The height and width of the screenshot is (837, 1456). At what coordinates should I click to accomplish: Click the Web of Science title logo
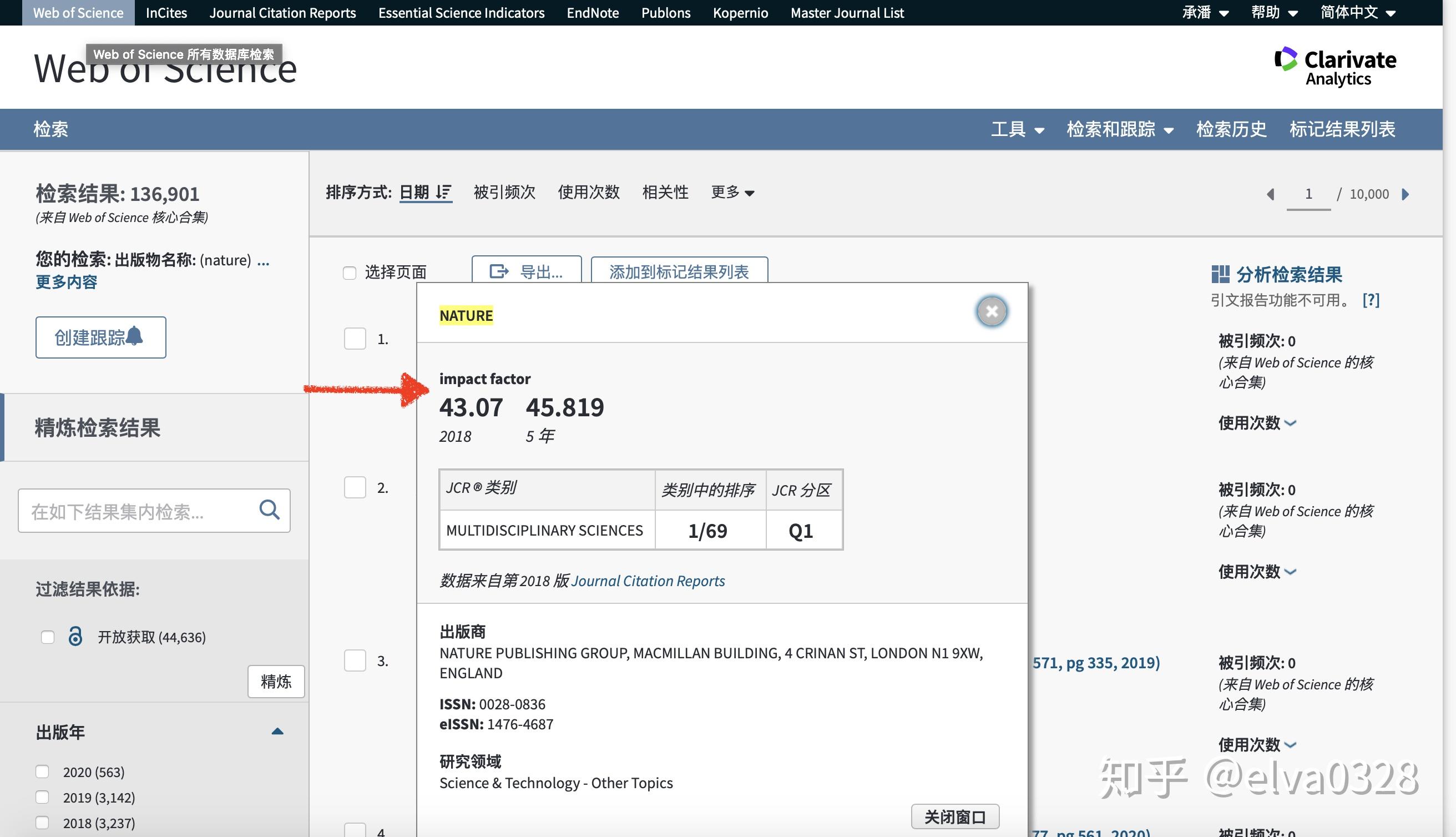point(165,69)
